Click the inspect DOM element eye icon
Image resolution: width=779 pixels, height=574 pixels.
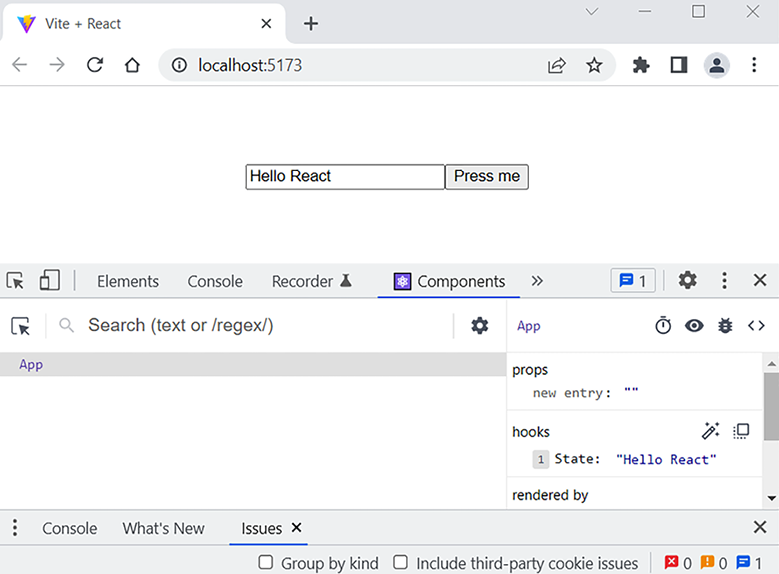point(694,326)
